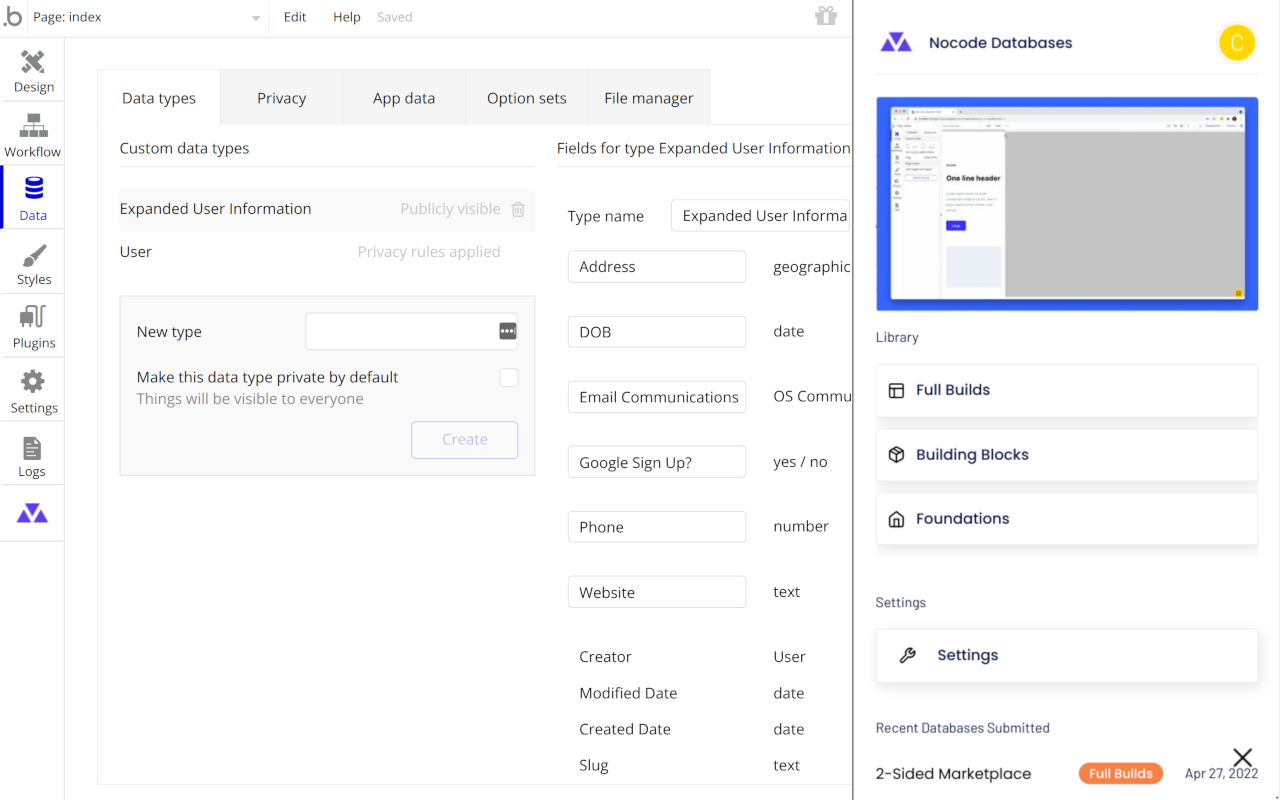The width and height of the screenshot is (1280, 800).
Task: Delete the Expanded User Information data type
Action: [518, 209]
